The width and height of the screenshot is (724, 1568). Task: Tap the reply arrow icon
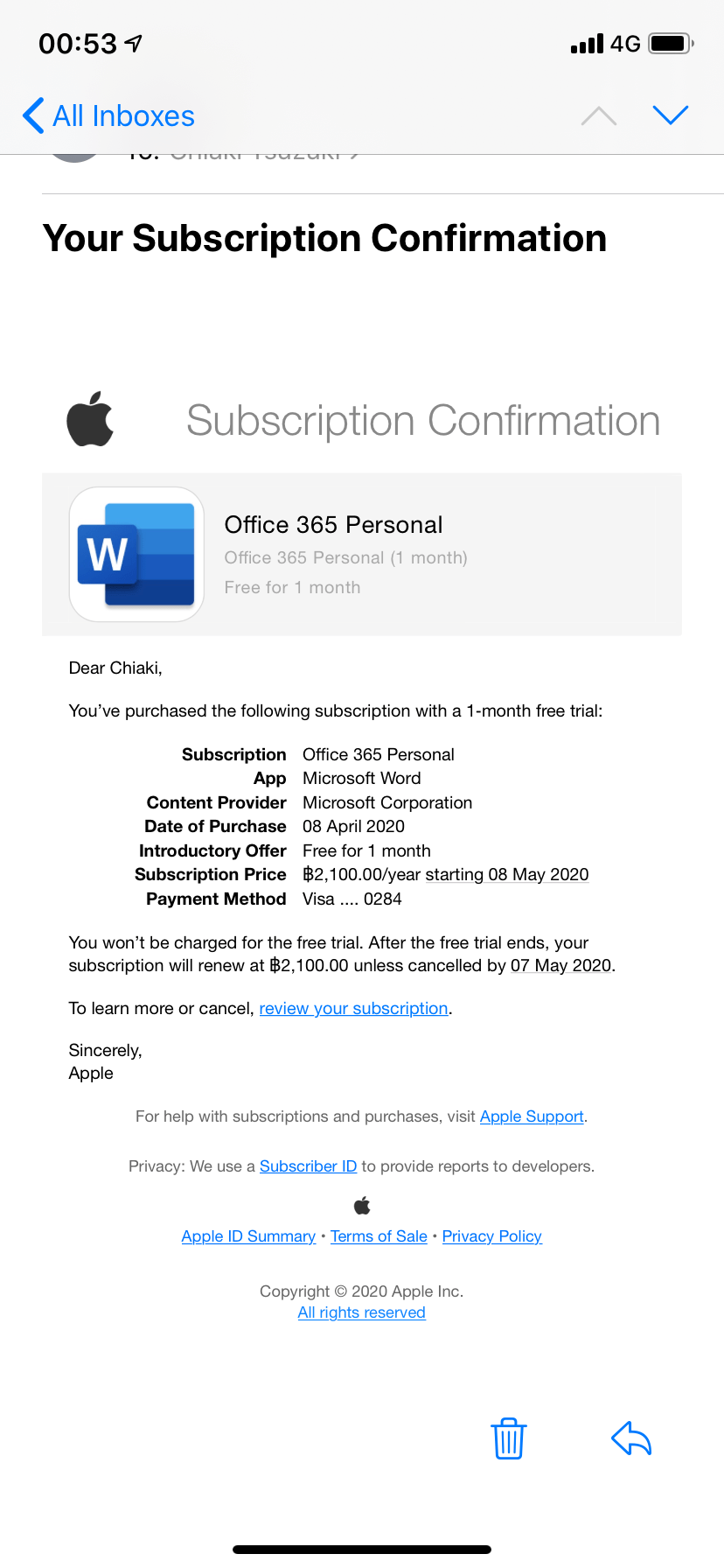(x=631, y=1438)
